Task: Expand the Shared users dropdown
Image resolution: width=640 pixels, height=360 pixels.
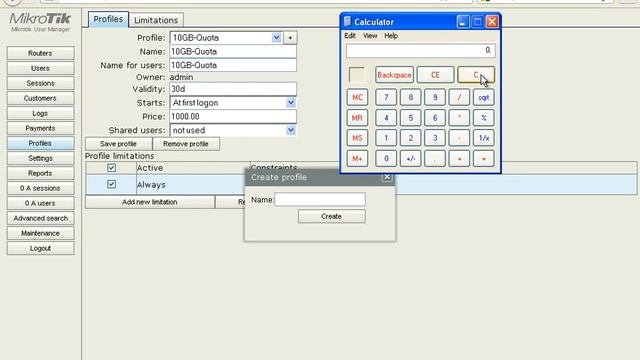Action: [x=291, y=130]
